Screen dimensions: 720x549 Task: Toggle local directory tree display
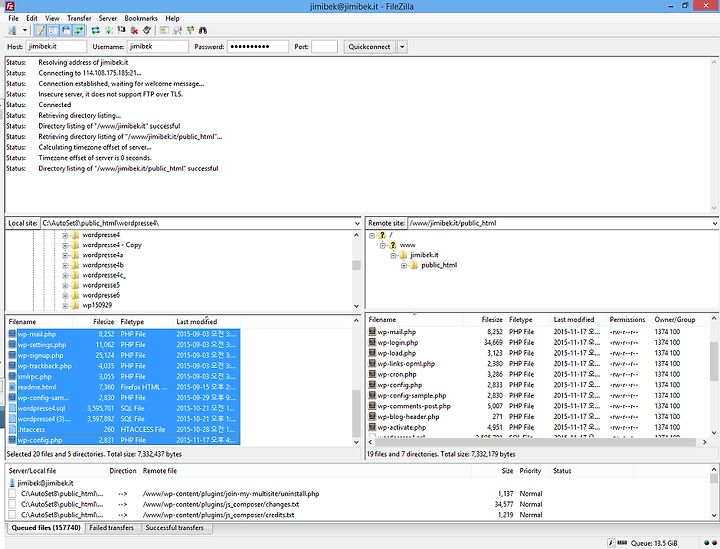coord(53,30)
